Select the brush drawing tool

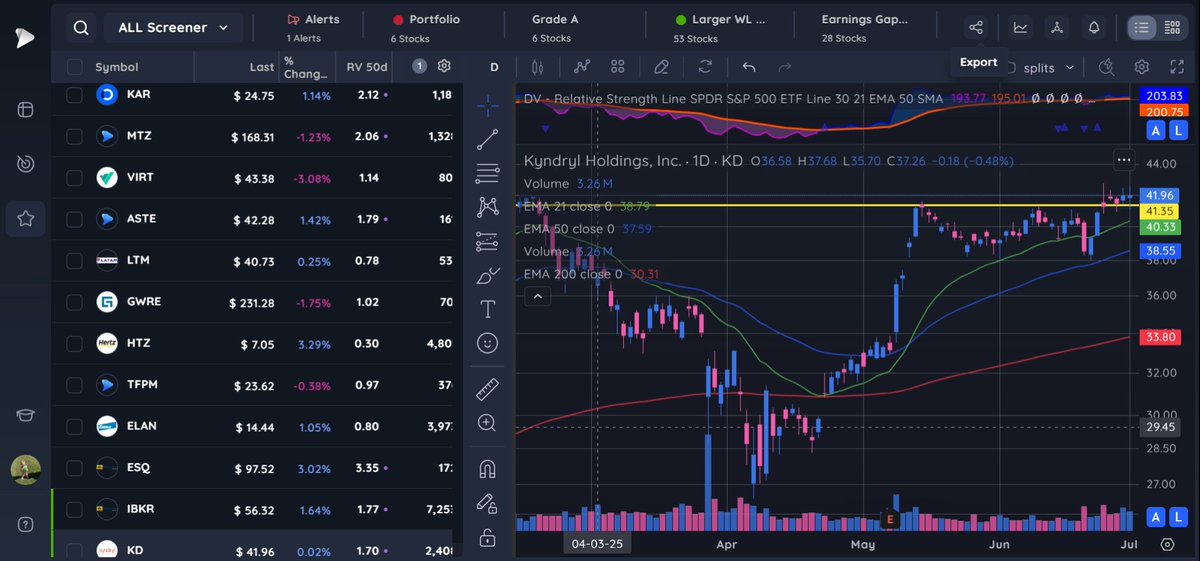(x=488, y=275)
